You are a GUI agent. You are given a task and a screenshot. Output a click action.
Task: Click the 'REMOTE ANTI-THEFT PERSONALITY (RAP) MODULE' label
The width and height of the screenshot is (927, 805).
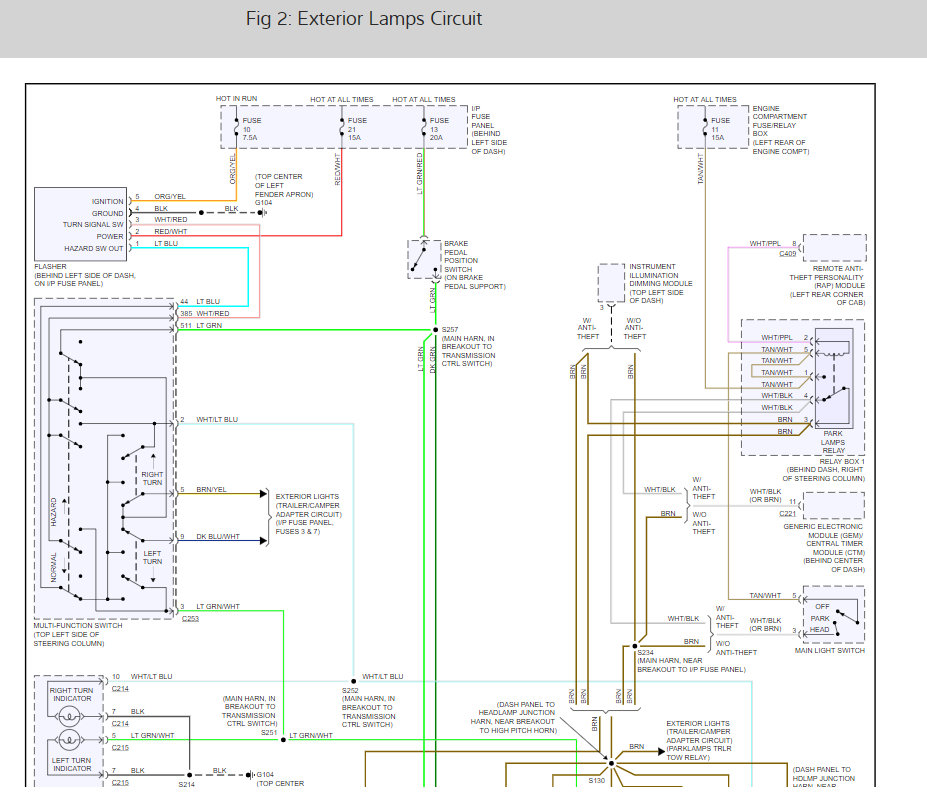(827, 285)
